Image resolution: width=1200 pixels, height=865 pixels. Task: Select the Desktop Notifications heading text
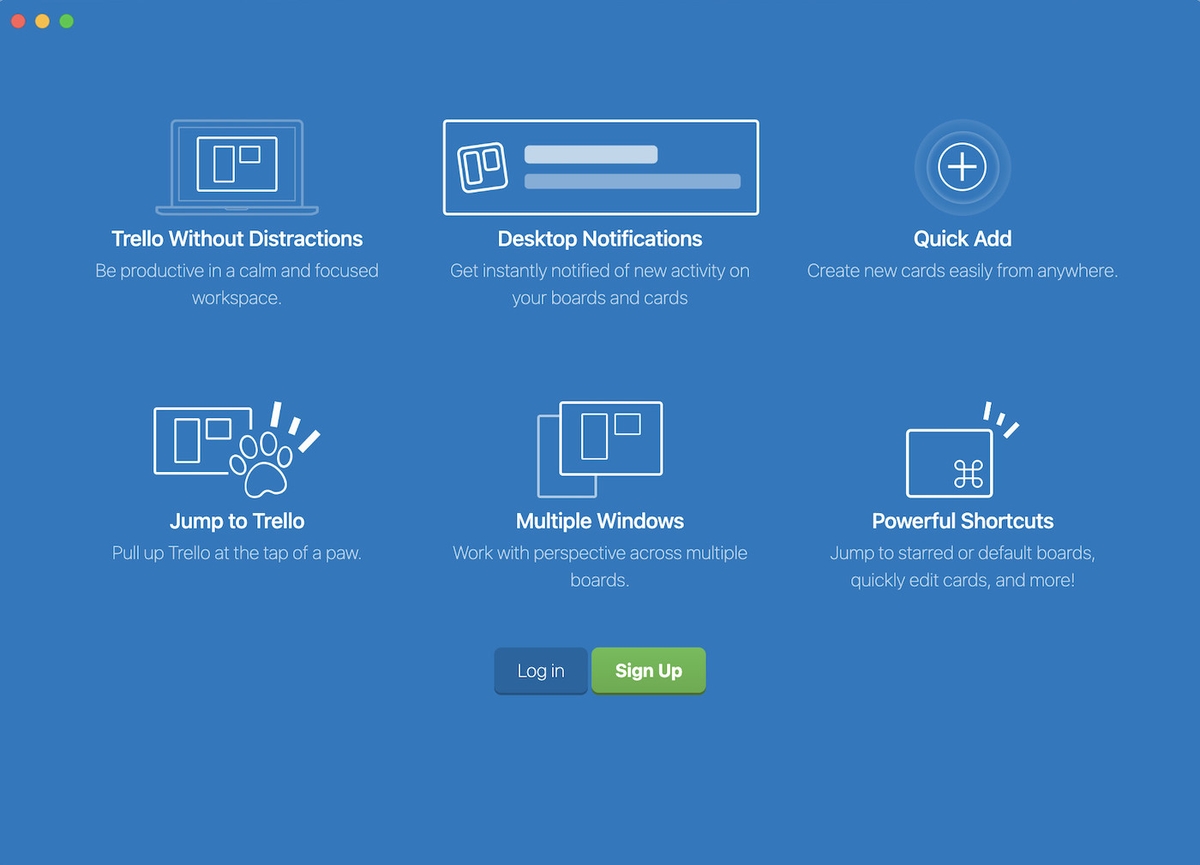600,239
